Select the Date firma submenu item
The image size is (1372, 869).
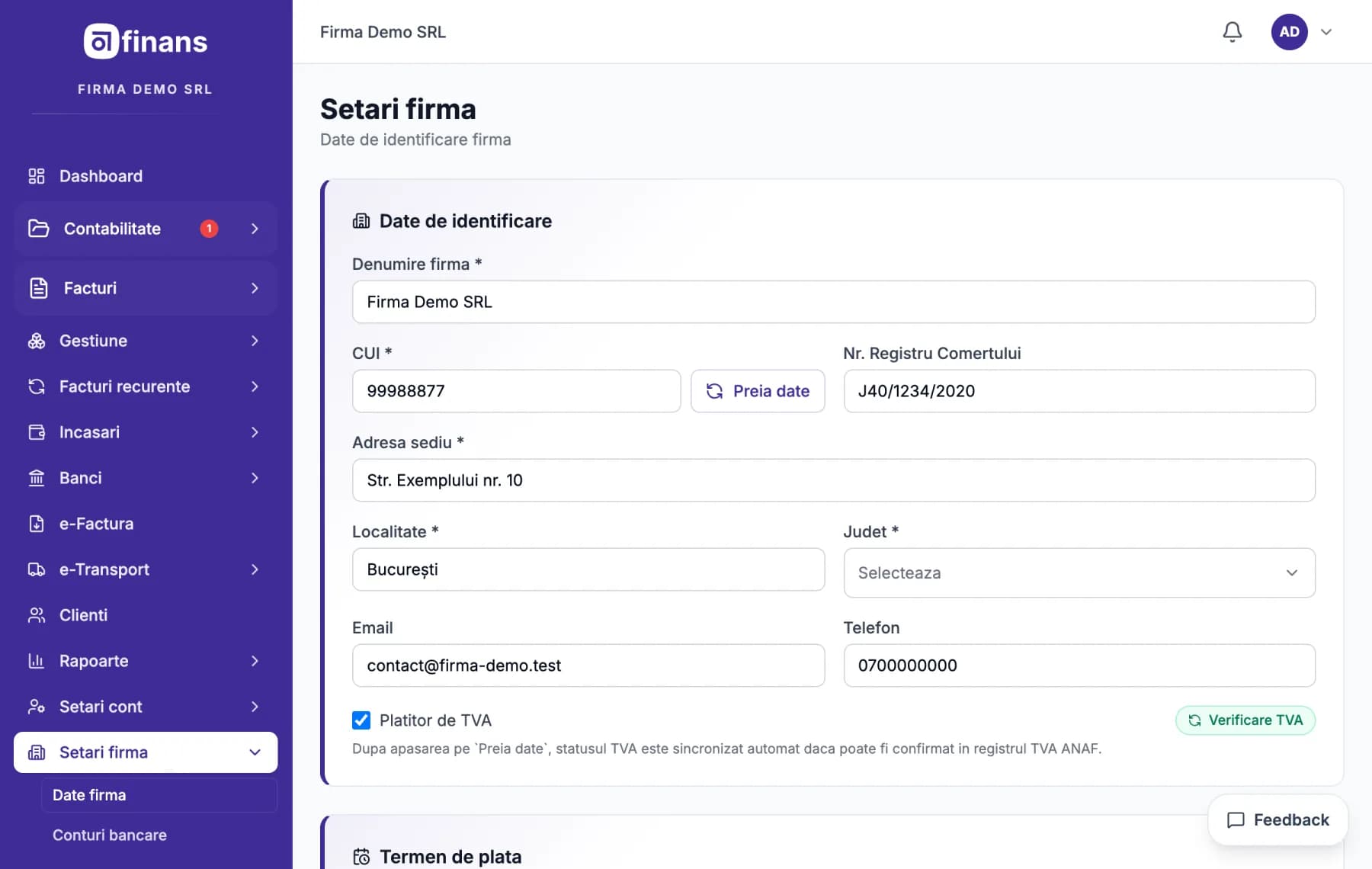[x=159, y=795]
